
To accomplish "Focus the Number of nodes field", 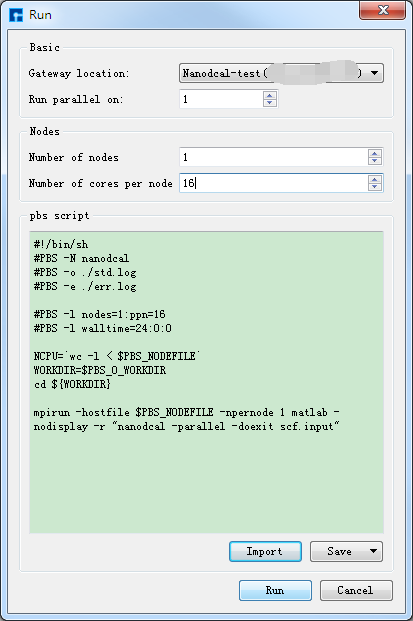I will point(274,157).
